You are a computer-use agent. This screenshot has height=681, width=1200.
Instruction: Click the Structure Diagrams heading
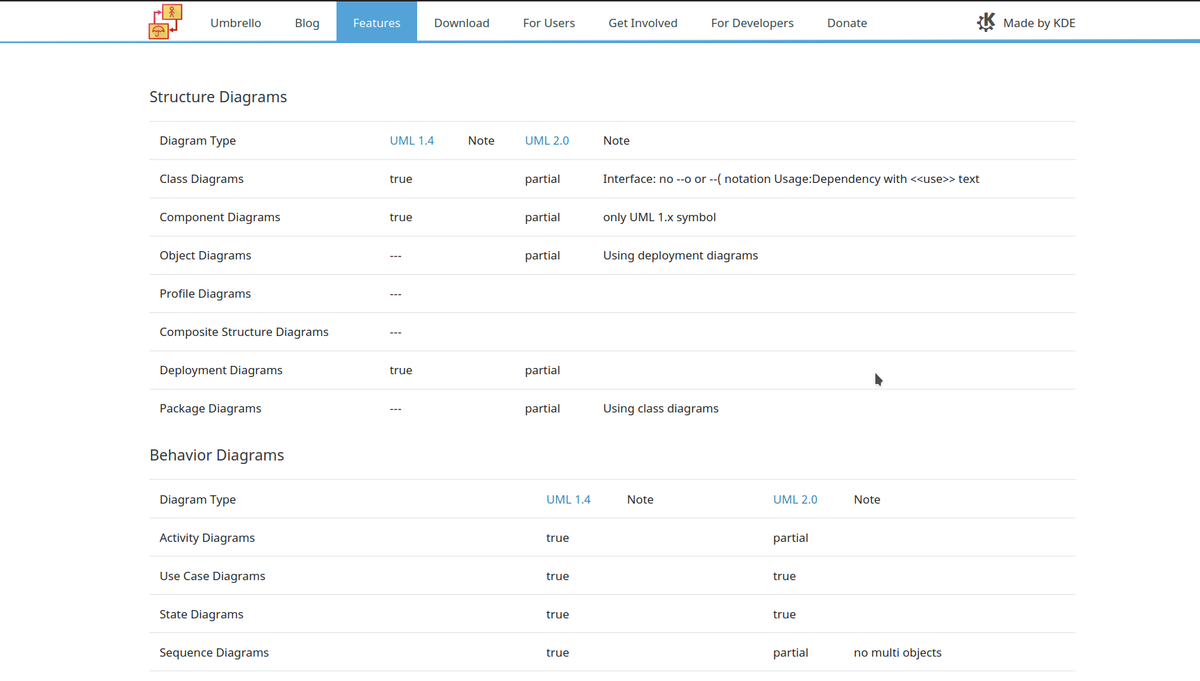click(218, 97)
